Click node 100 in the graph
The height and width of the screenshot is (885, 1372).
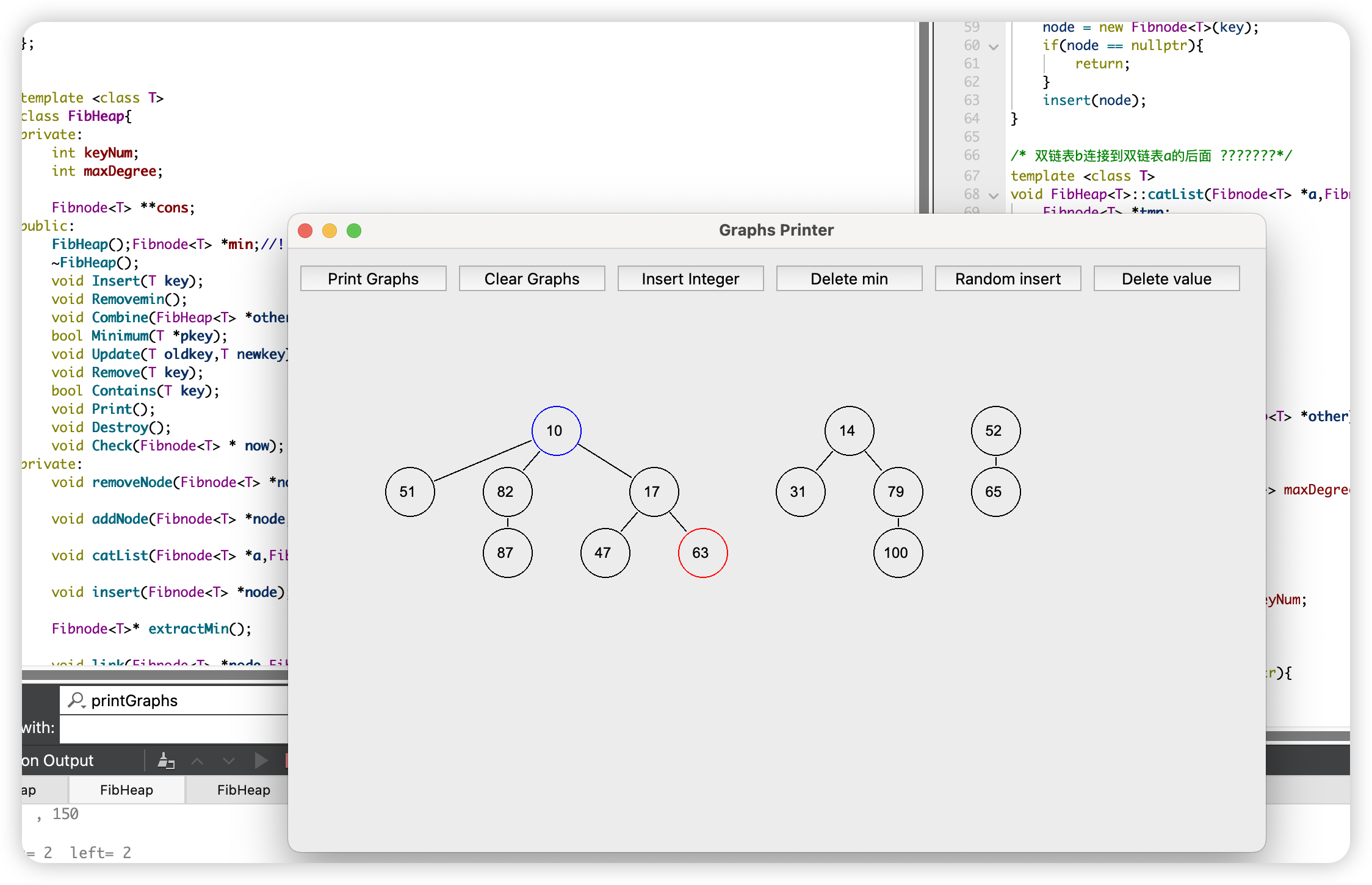pos(898,553)
